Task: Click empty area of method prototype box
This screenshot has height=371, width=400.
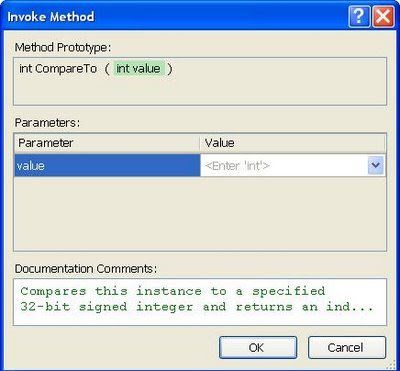Action: tap(267, 90)
